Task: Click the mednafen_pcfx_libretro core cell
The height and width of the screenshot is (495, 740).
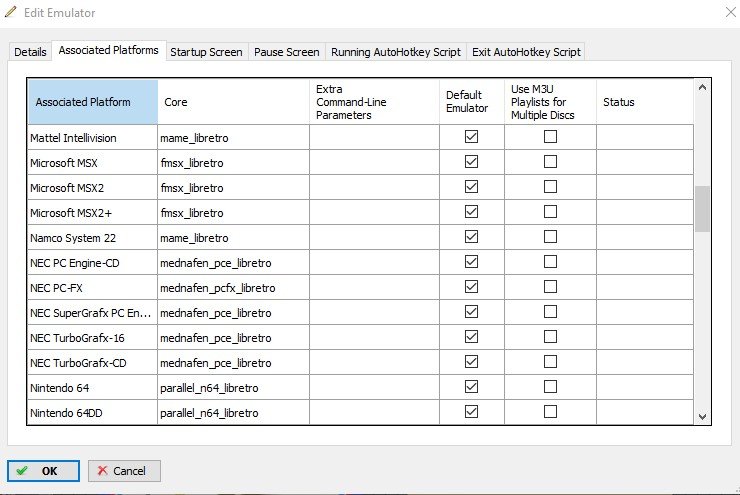Action: 234,288
